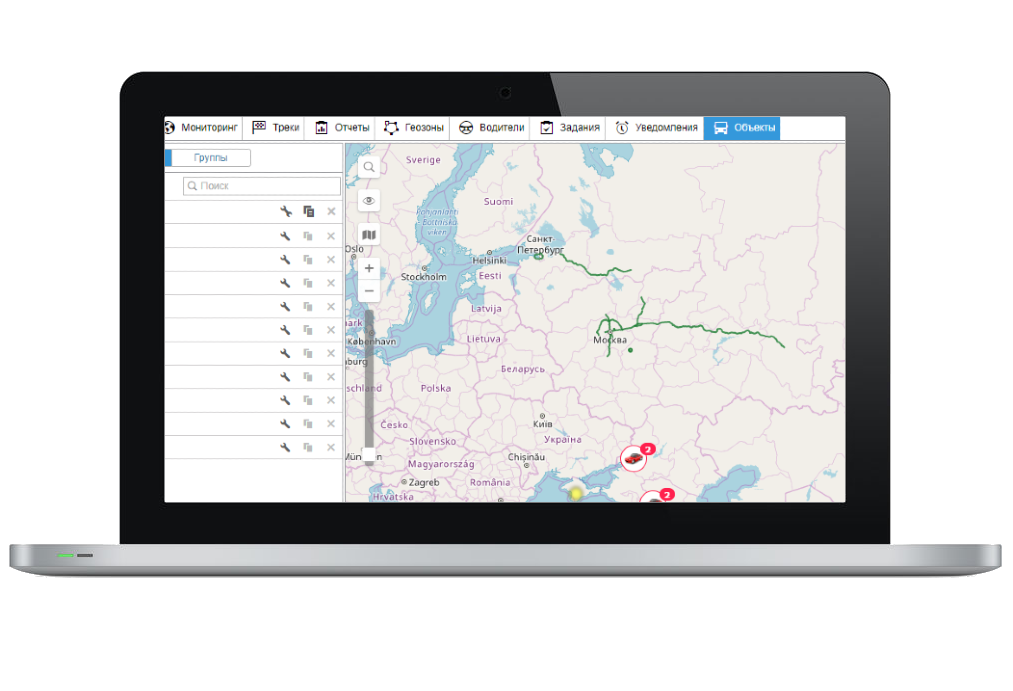This screenshot has width=1013, height=691.
Task: Click the wrench icon in the second object row
Action: (x=285, y=236)
